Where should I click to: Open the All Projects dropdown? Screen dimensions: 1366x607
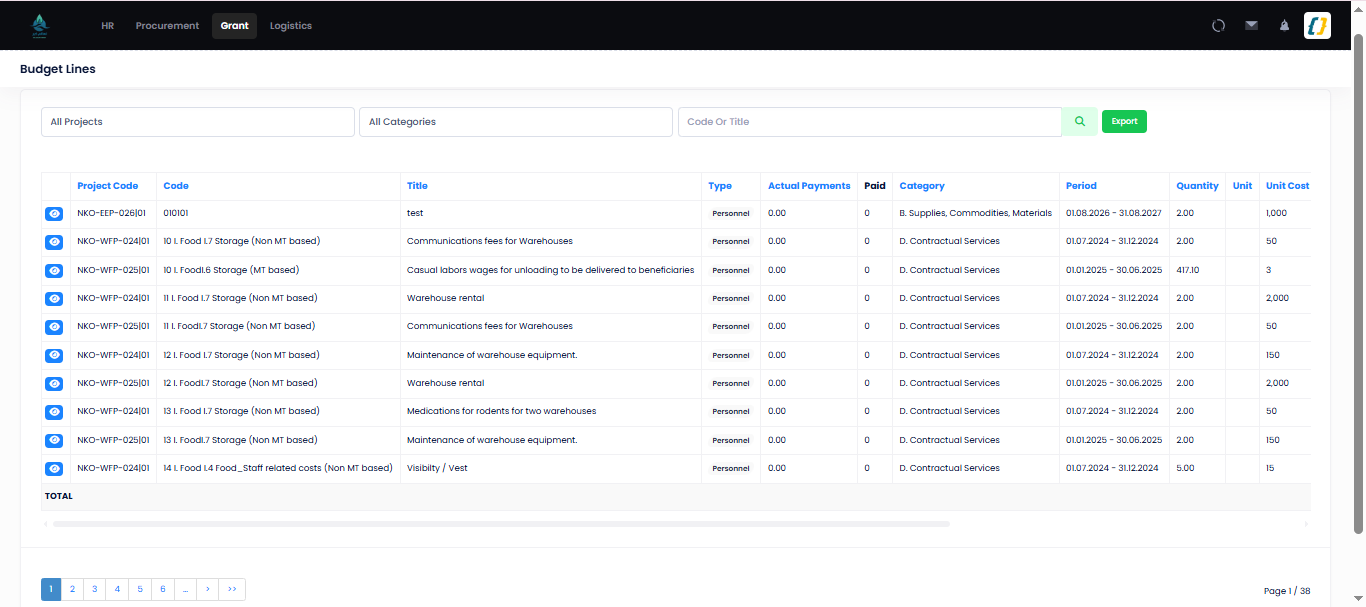198,122
